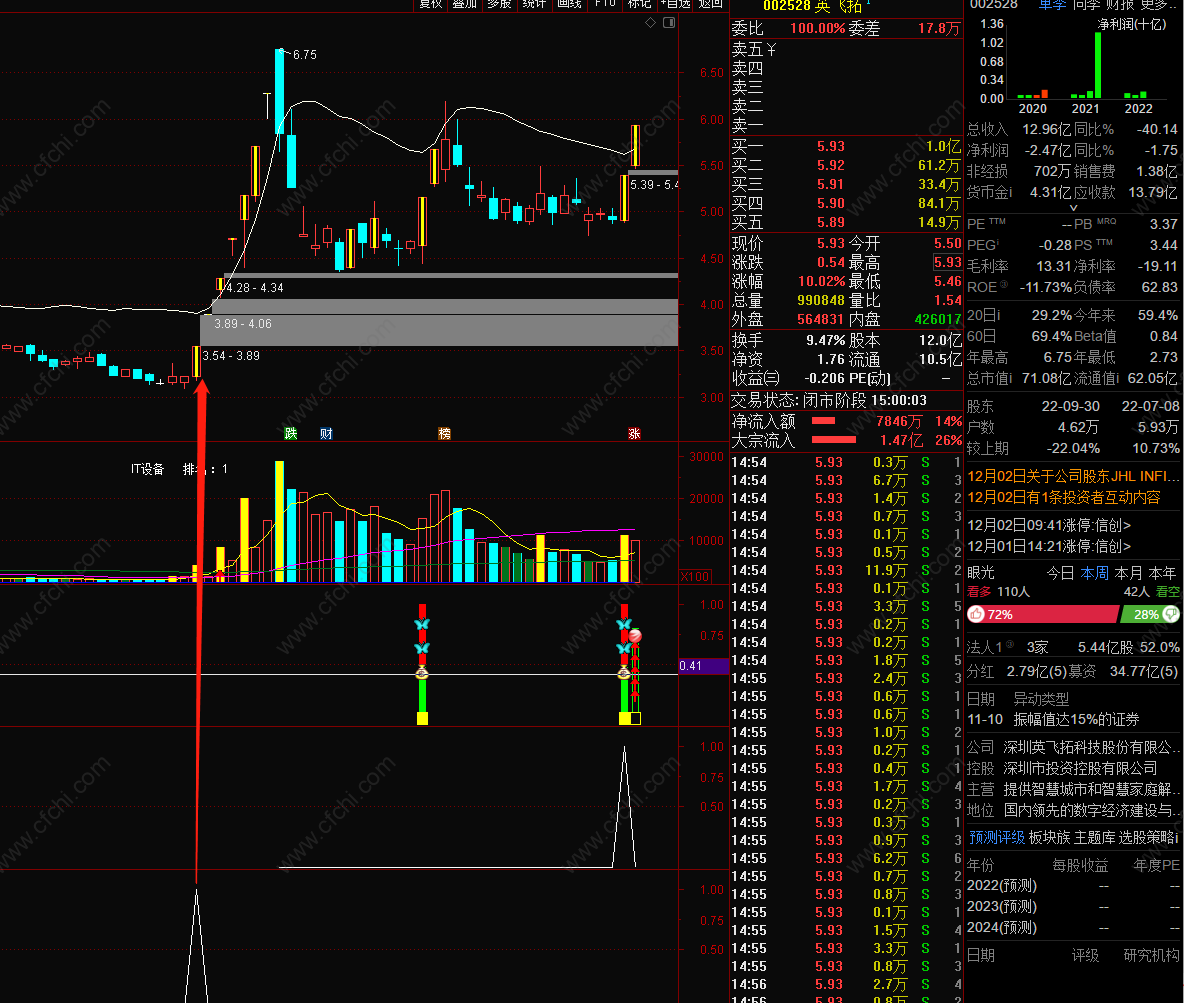Click the orange 榜 event marker
The width and height of the screenshot is (1184, 1003).
click(x=445, y=434)
